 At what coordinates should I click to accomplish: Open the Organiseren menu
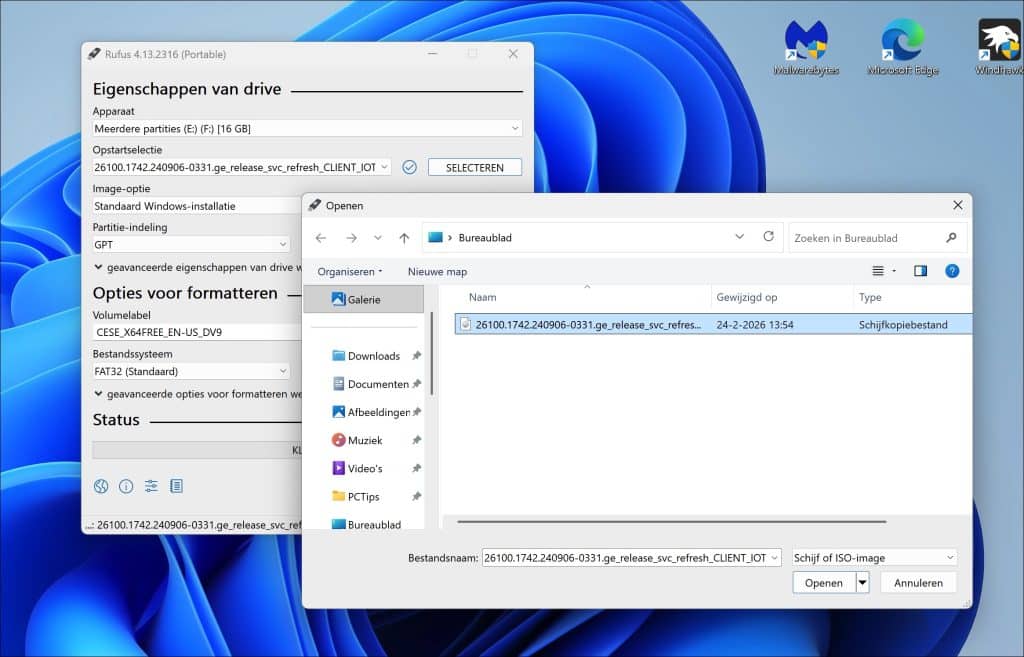click(x=349, y=270)
